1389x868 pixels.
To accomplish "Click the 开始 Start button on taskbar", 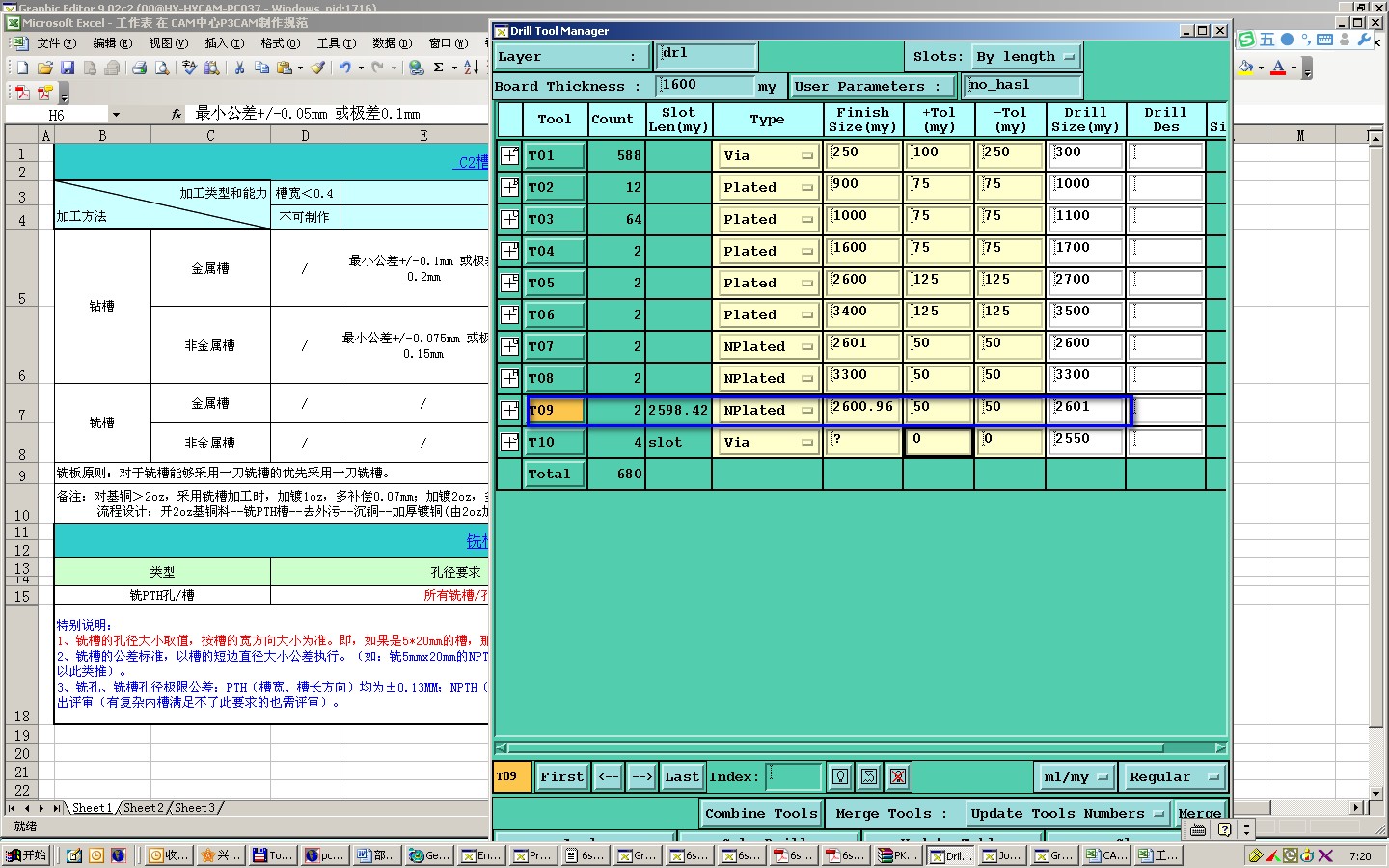I will [26, 854].
